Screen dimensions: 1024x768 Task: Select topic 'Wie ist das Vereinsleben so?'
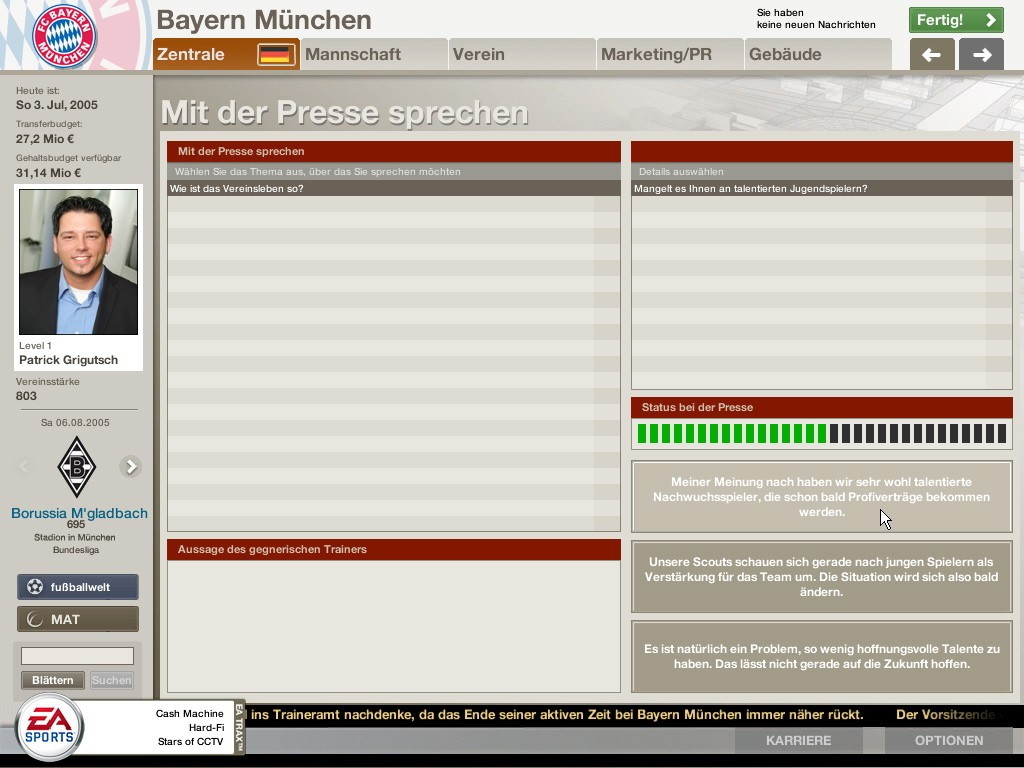click(x=394, y=189)
